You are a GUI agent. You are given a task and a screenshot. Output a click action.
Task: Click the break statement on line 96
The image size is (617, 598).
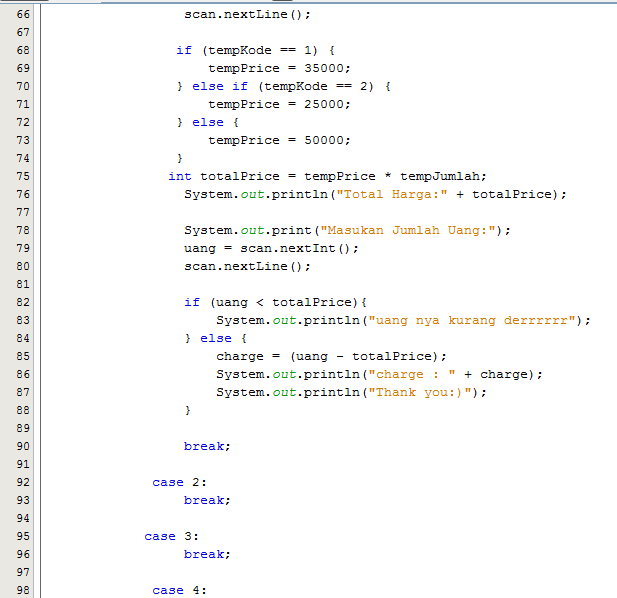[x=207, y=555]
